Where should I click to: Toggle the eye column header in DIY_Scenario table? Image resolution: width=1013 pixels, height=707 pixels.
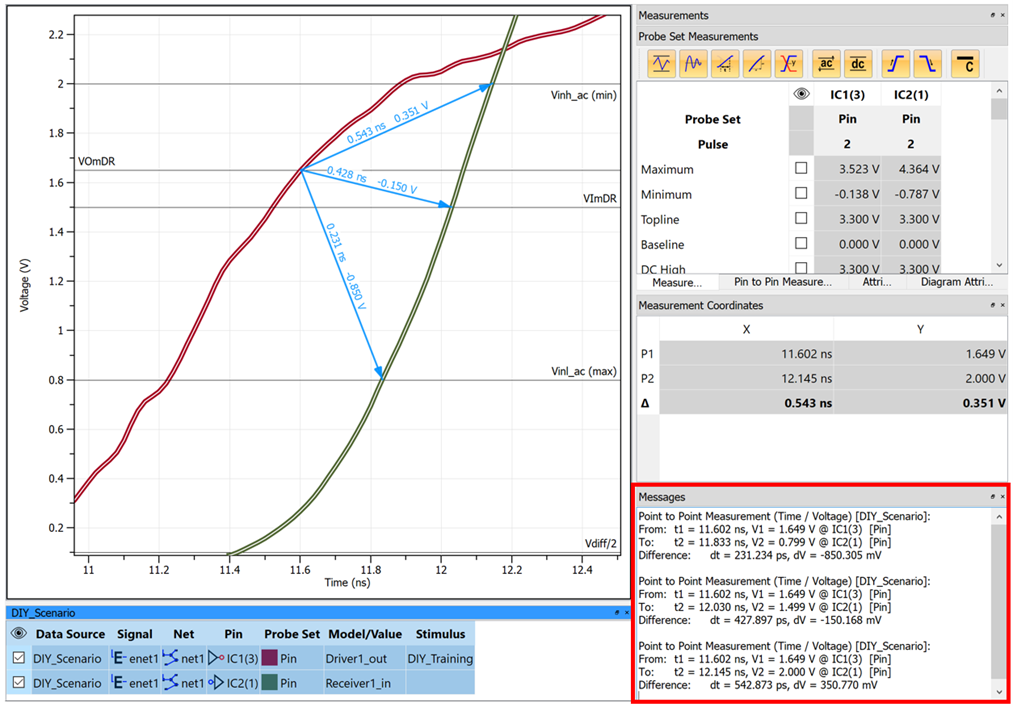point(19,633)
